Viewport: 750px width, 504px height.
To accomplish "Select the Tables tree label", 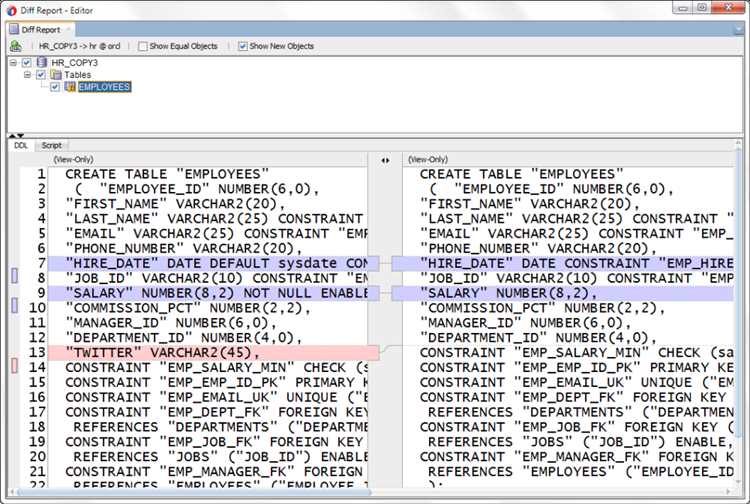I will coord(77,75).
